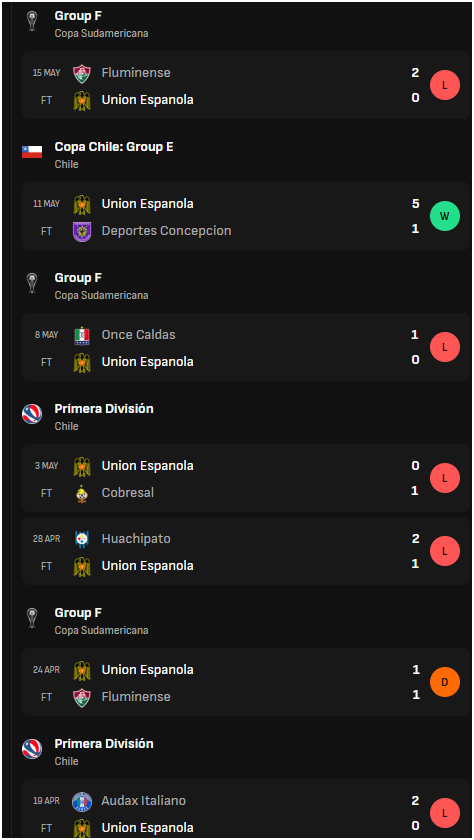Open the 28 Apr Huachipato match row
474x840 pixels.
click(246, 551)
